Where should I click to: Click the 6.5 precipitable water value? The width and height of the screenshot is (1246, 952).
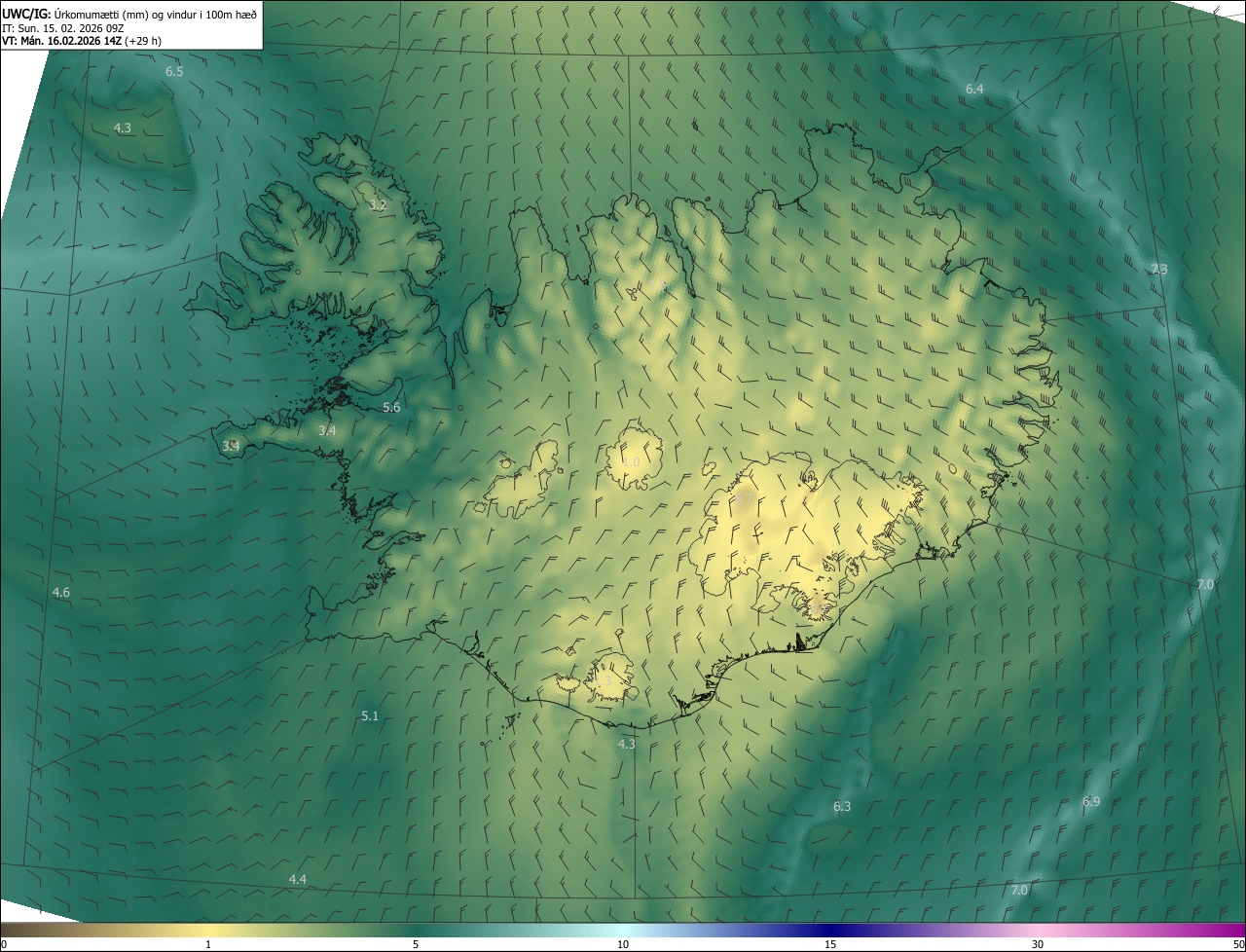coord(174,72)
